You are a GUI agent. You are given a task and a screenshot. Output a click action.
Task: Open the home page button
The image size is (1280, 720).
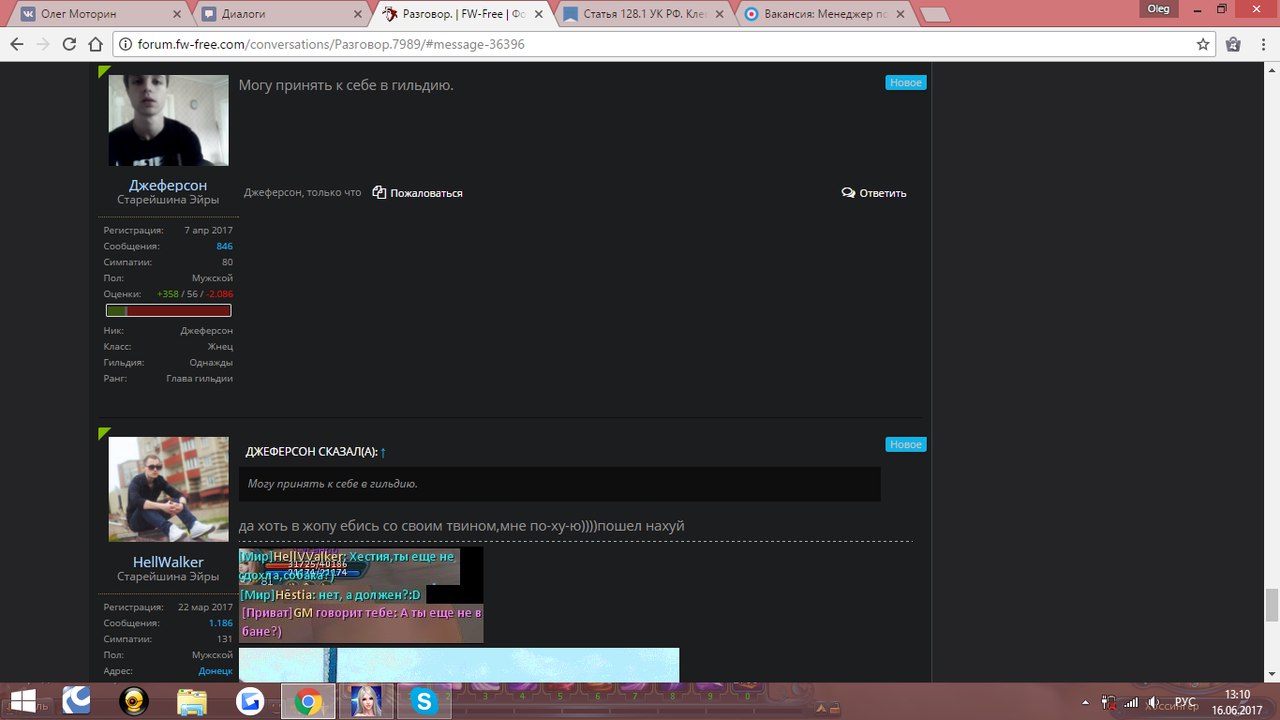coord(95,45)
